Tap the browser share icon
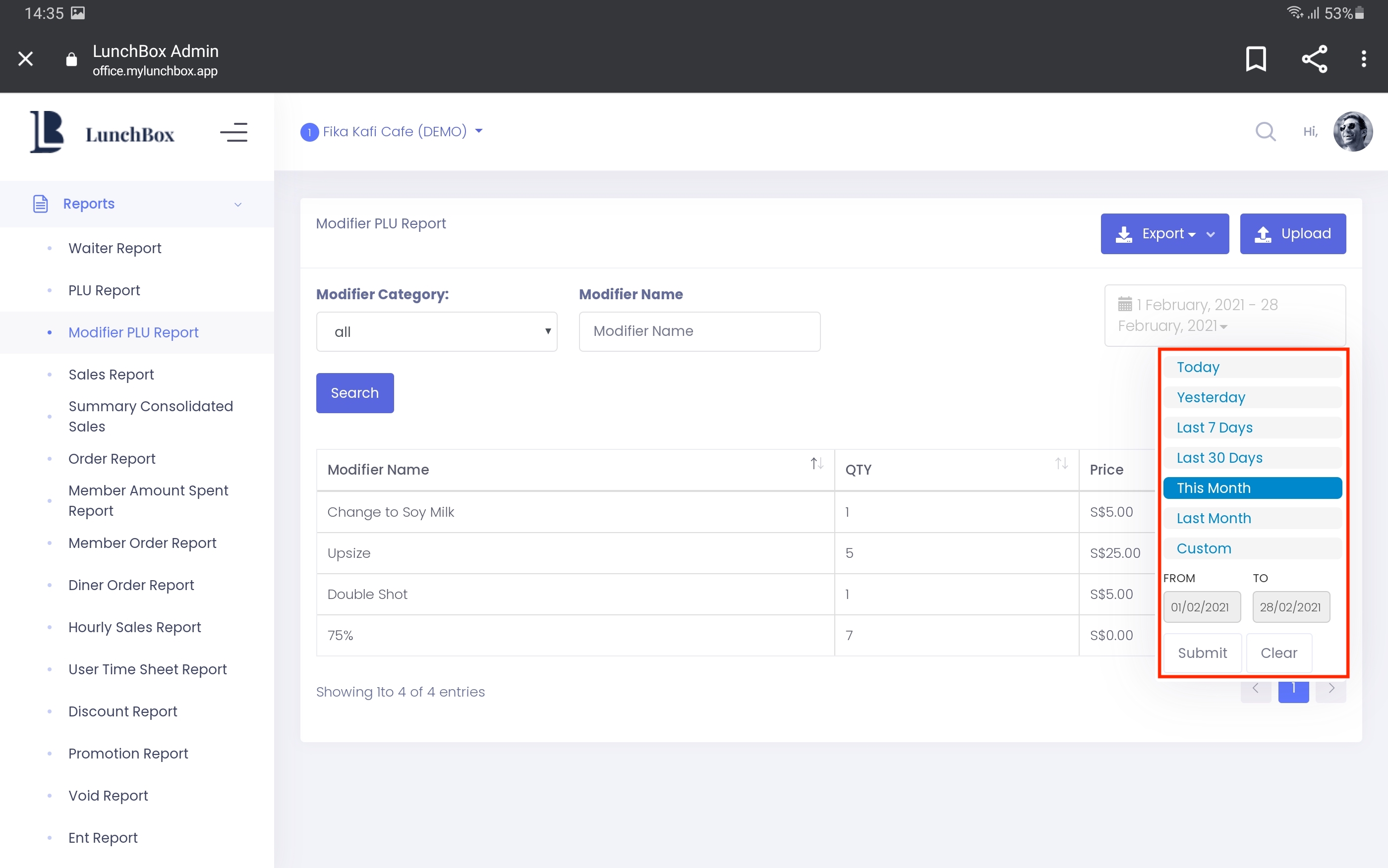The image size is (1388, 868). tap(1314, 58)
